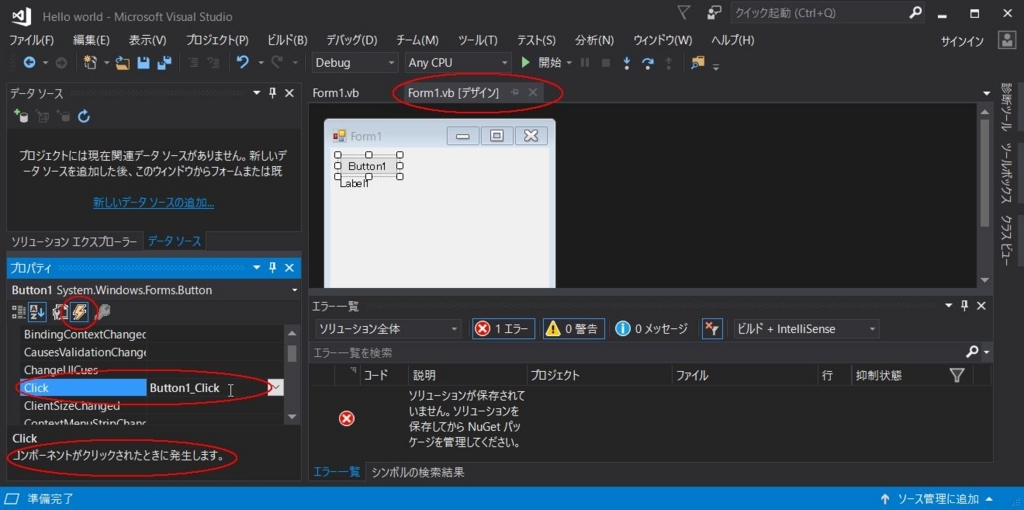Click the 説明 column header
This screenshot has width=1024, height=510.
click(468, 375)
